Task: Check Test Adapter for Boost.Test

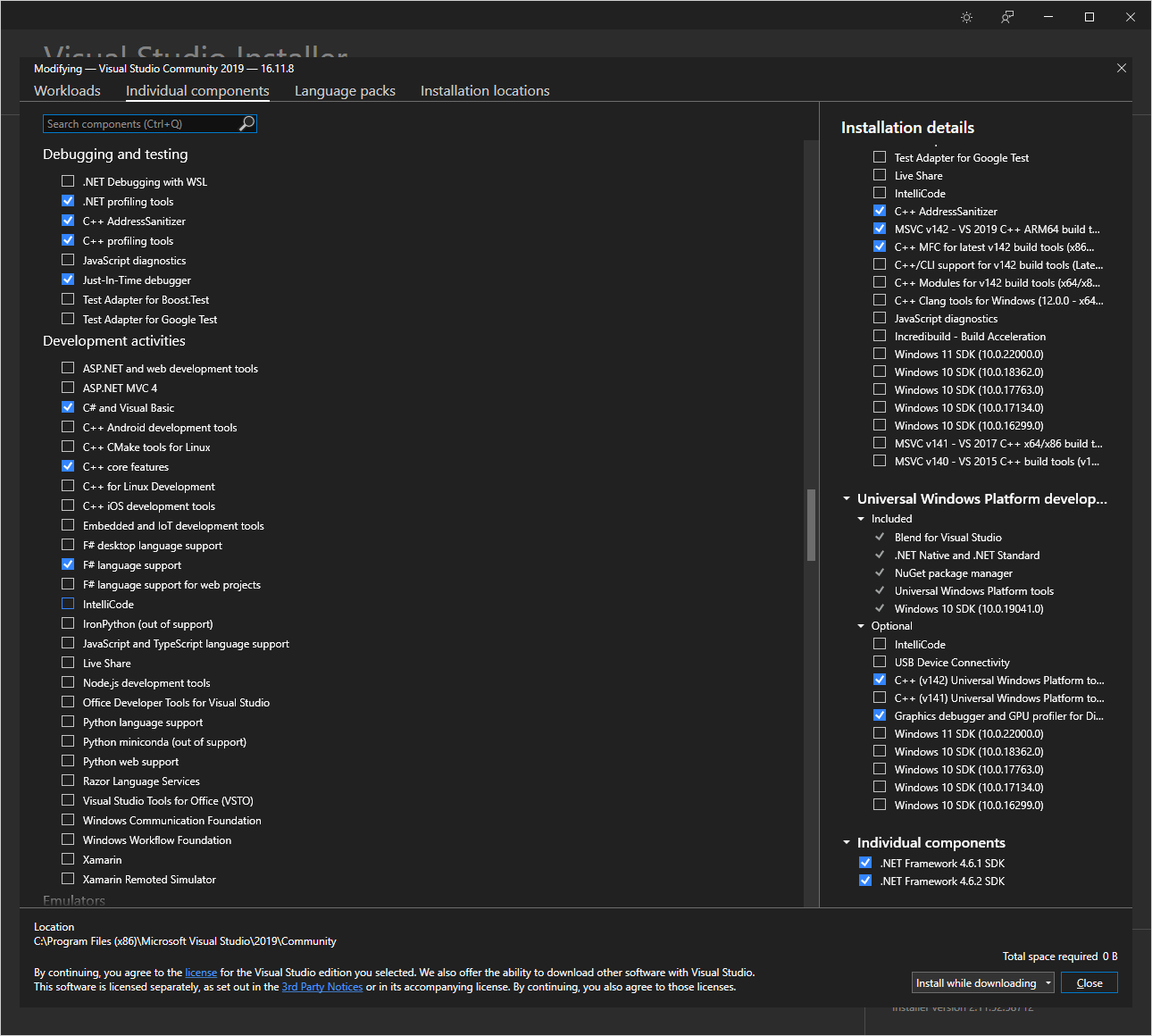Action: [68, 299]
